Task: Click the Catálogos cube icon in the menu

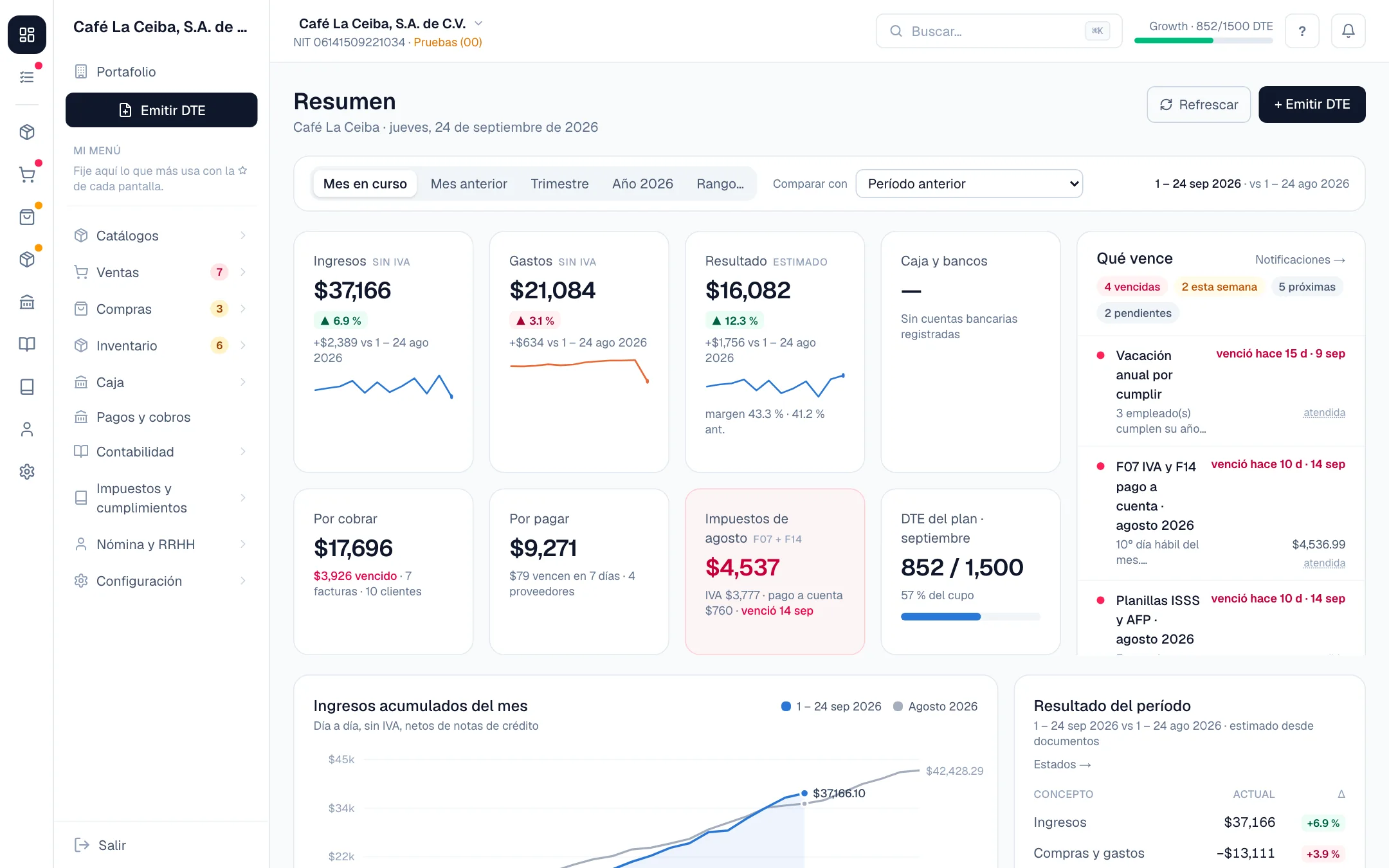Action: (81, 235)
